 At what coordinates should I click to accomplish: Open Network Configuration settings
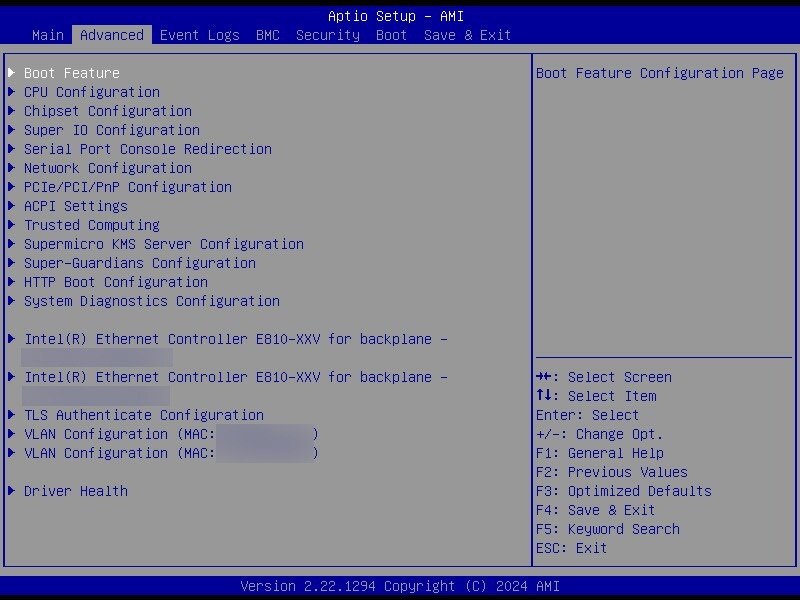(105, 167)
